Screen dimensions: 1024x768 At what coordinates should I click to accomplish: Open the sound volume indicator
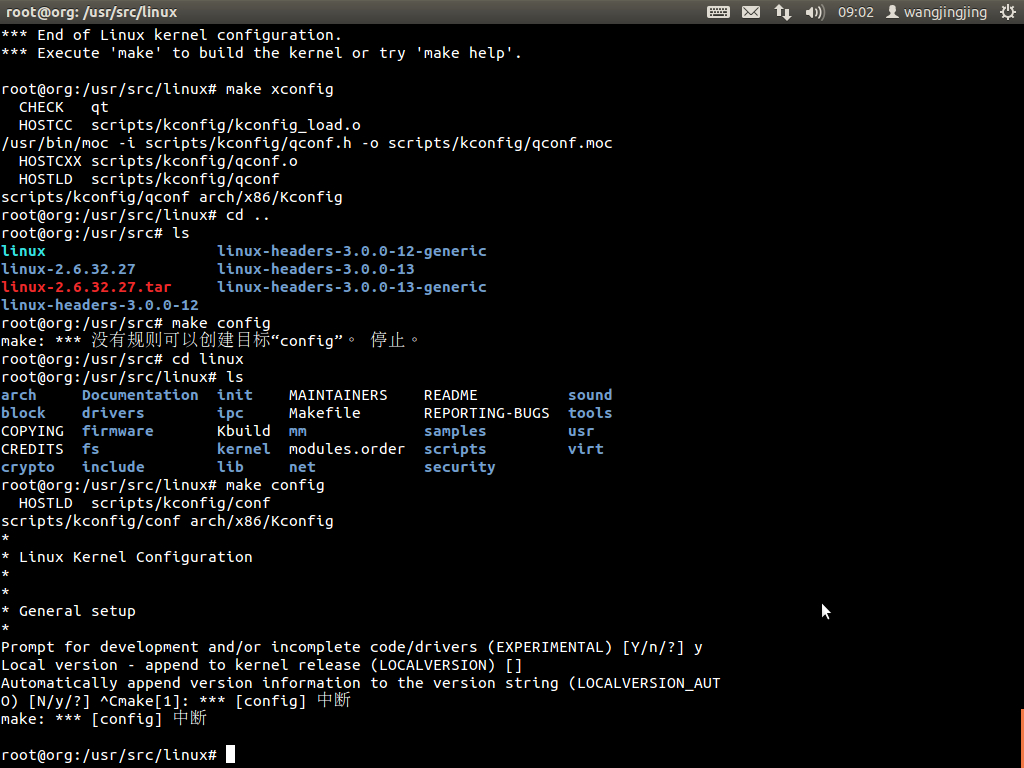tap(815, 12)
